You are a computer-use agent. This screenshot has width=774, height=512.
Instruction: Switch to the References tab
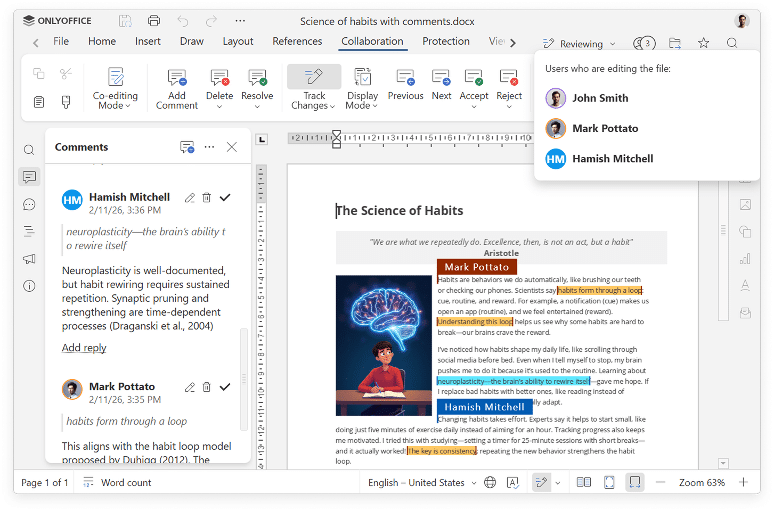297,42
